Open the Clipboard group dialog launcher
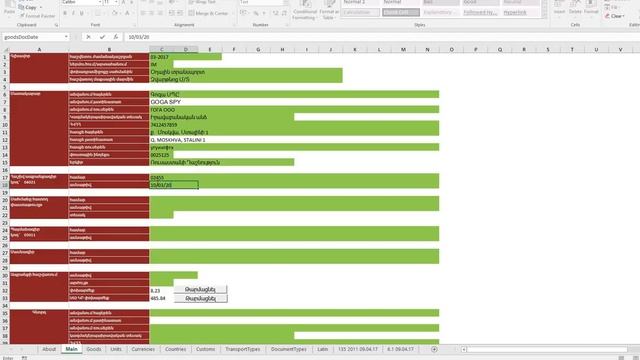Image resolution: width=640 pixels, height=360 pixels. 56,25
